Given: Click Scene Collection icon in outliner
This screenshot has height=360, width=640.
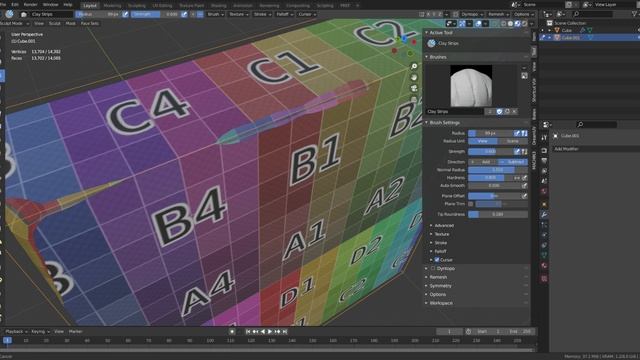Looking at the screenshot, I should [x=549, y=23].
